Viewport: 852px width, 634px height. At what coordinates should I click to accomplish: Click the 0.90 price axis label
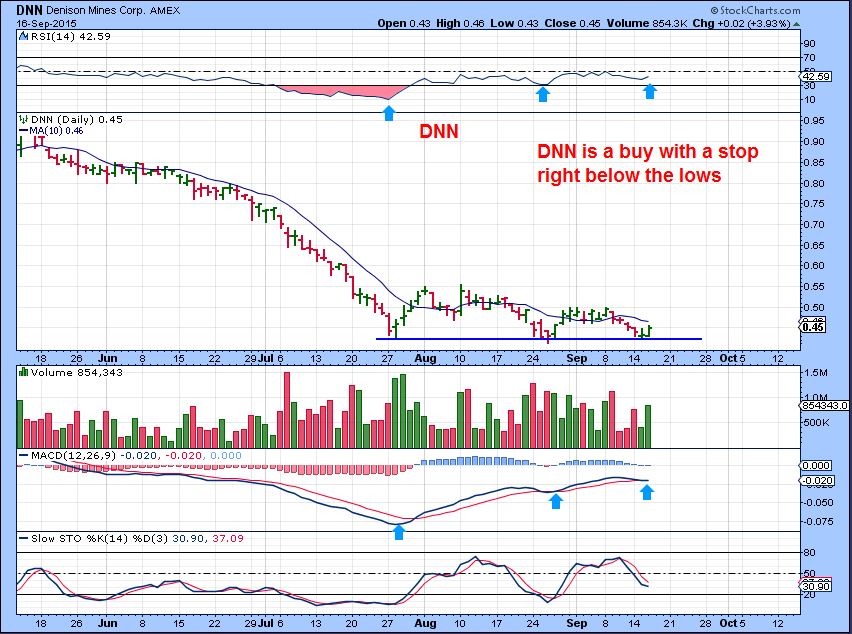click(814, 142)
